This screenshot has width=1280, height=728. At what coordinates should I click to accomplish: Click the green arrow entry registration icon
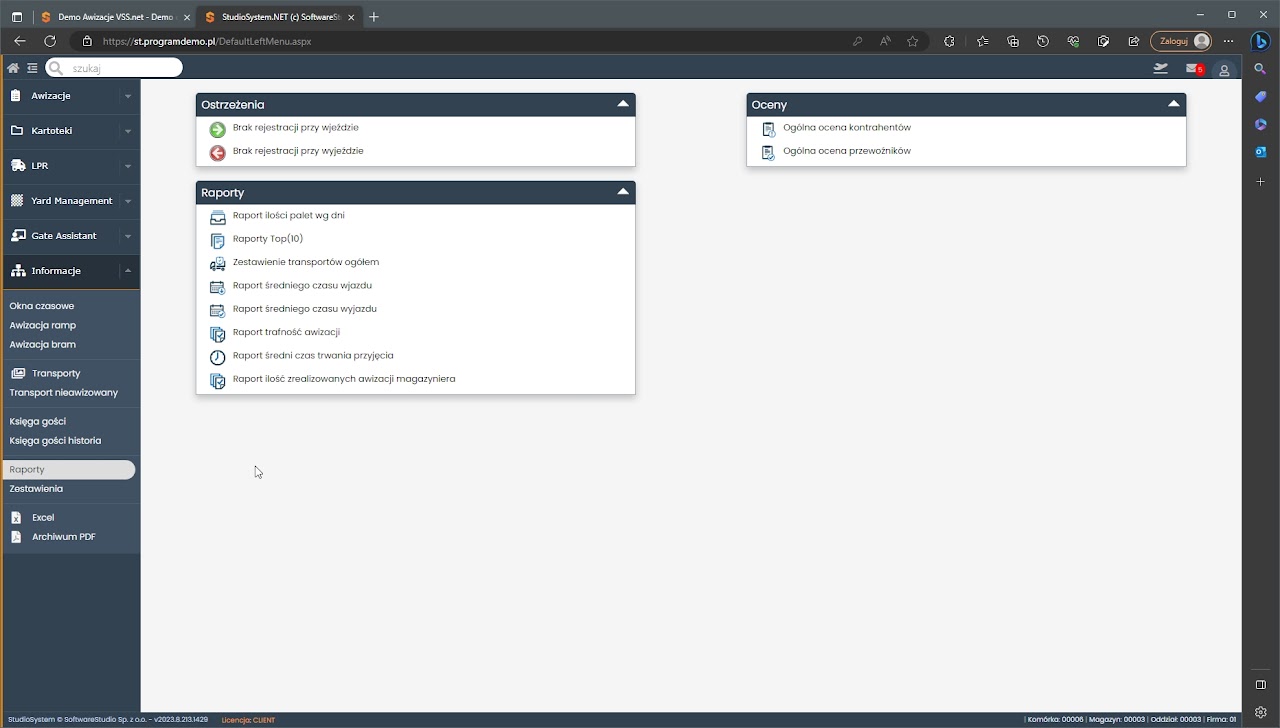[x=217, y=129]
